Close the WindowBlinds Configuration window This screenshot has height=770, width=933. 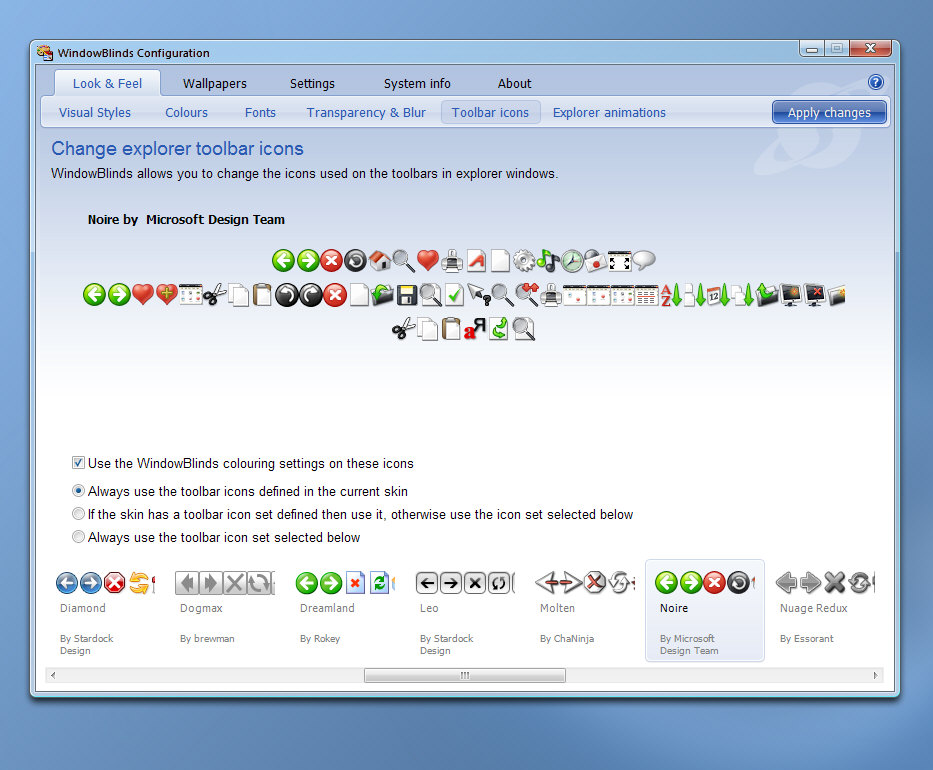(x=870, y=49)
